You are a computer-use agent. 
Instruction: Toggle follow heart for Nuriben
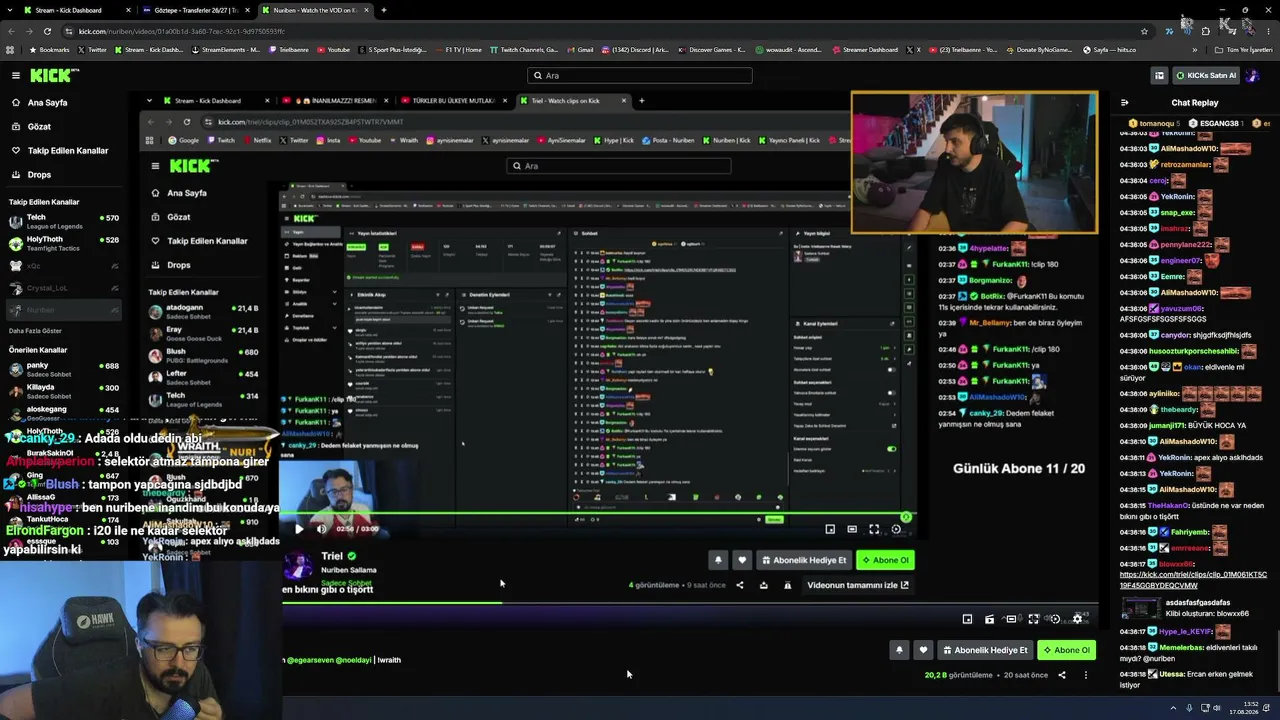(x=923, y=650)
